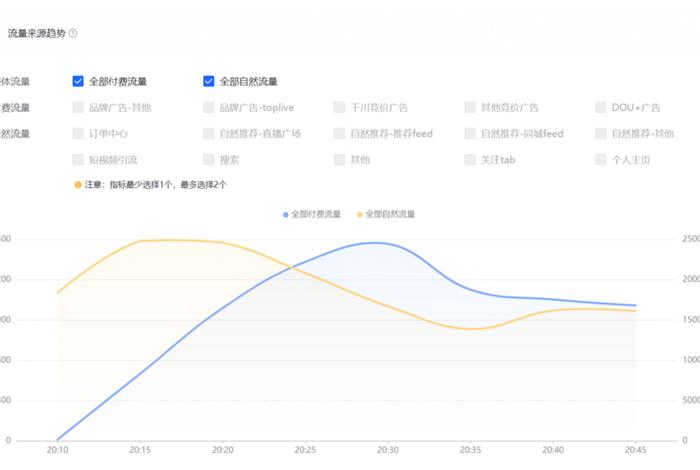Check the DOU+广告 option
The width and height of the screenshot is (700, 470).
pos(601,107)
